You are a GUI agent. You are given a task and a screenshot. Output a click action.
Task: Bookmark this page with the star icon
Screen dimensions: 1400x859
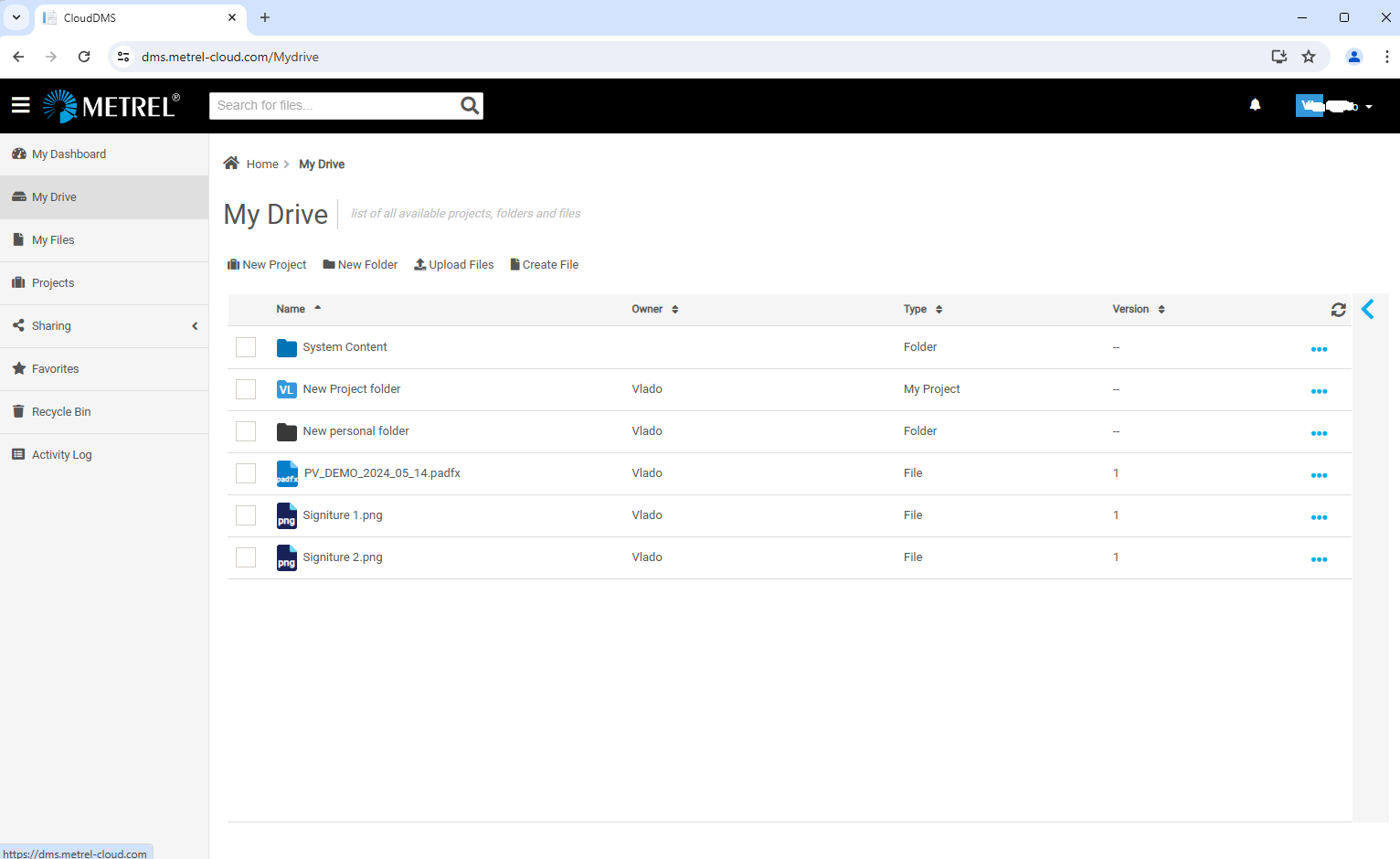point(1309,57)
